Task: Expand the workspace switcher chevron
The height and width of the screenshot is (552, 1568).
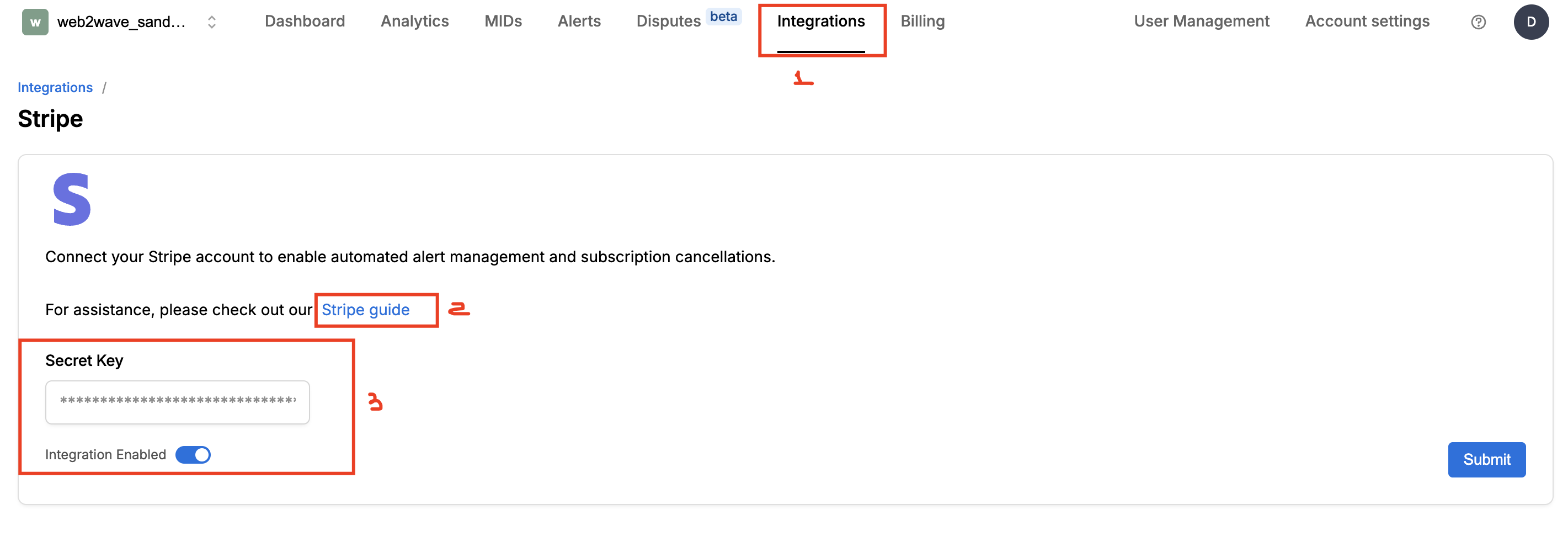Action: (211, 22)
